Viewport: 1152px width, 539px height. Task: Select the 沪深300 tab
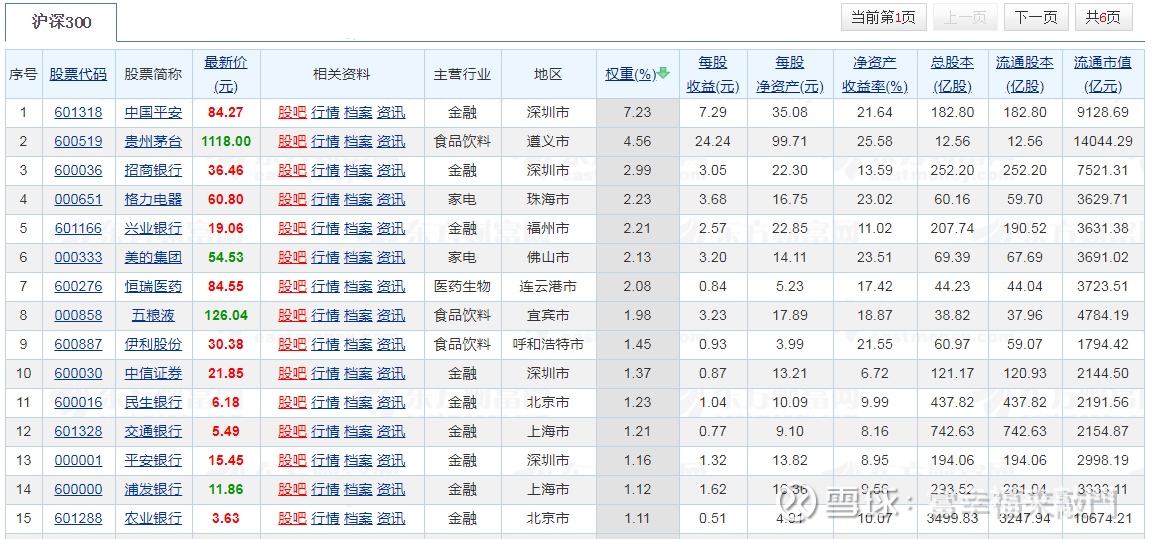61,21
